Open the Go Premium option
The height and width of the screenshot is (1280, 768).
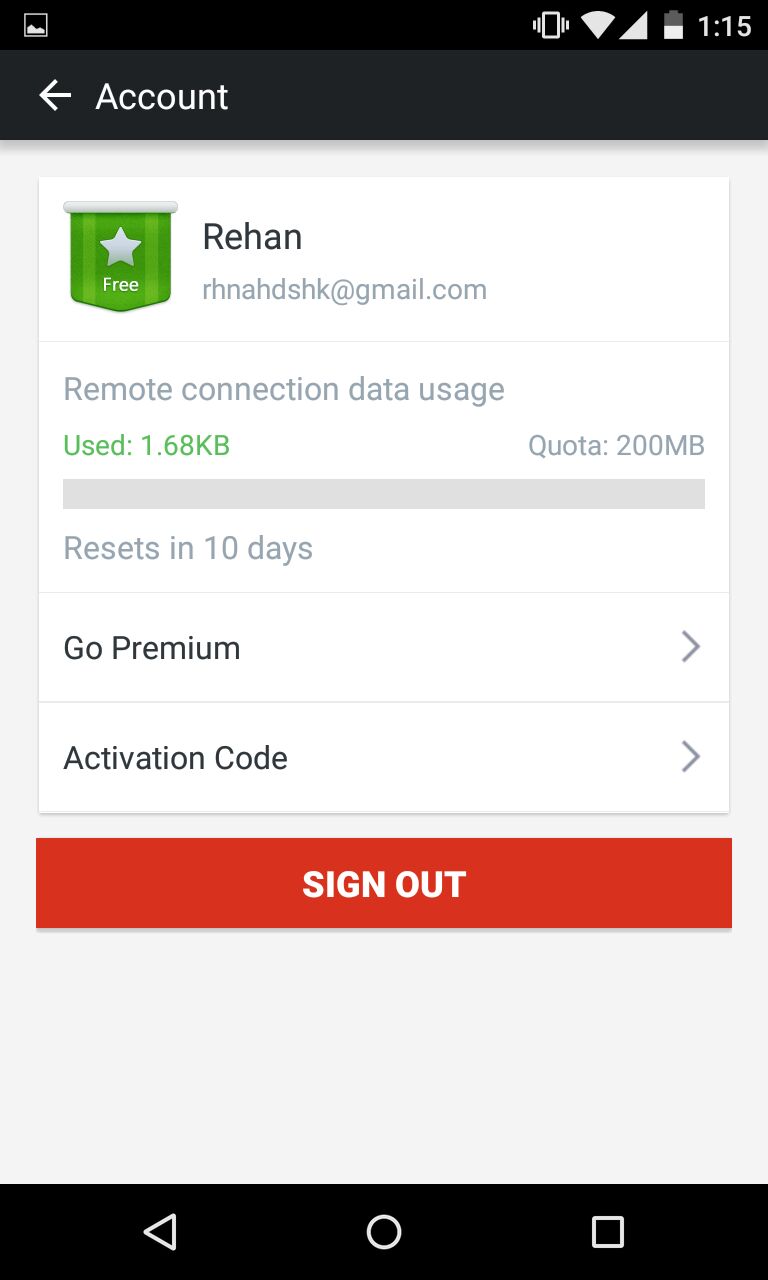click(x=152, y=648)
